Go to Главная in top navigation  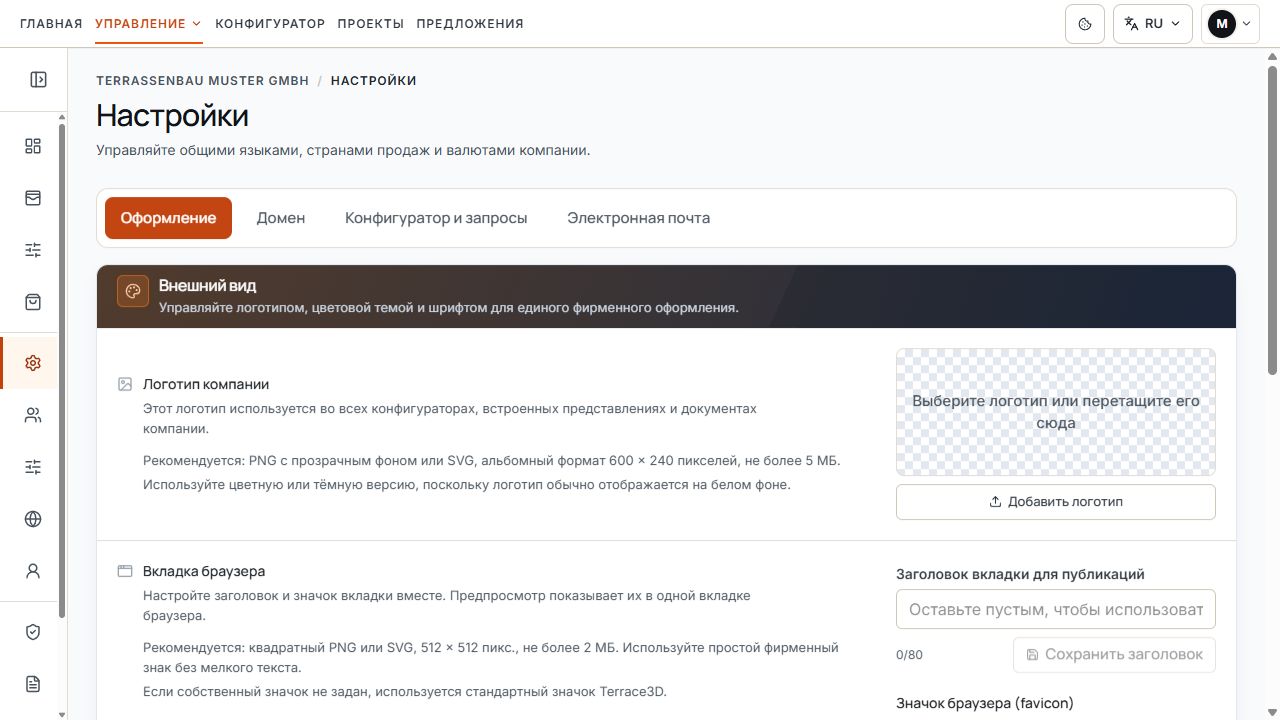click(x=51, y=24)
